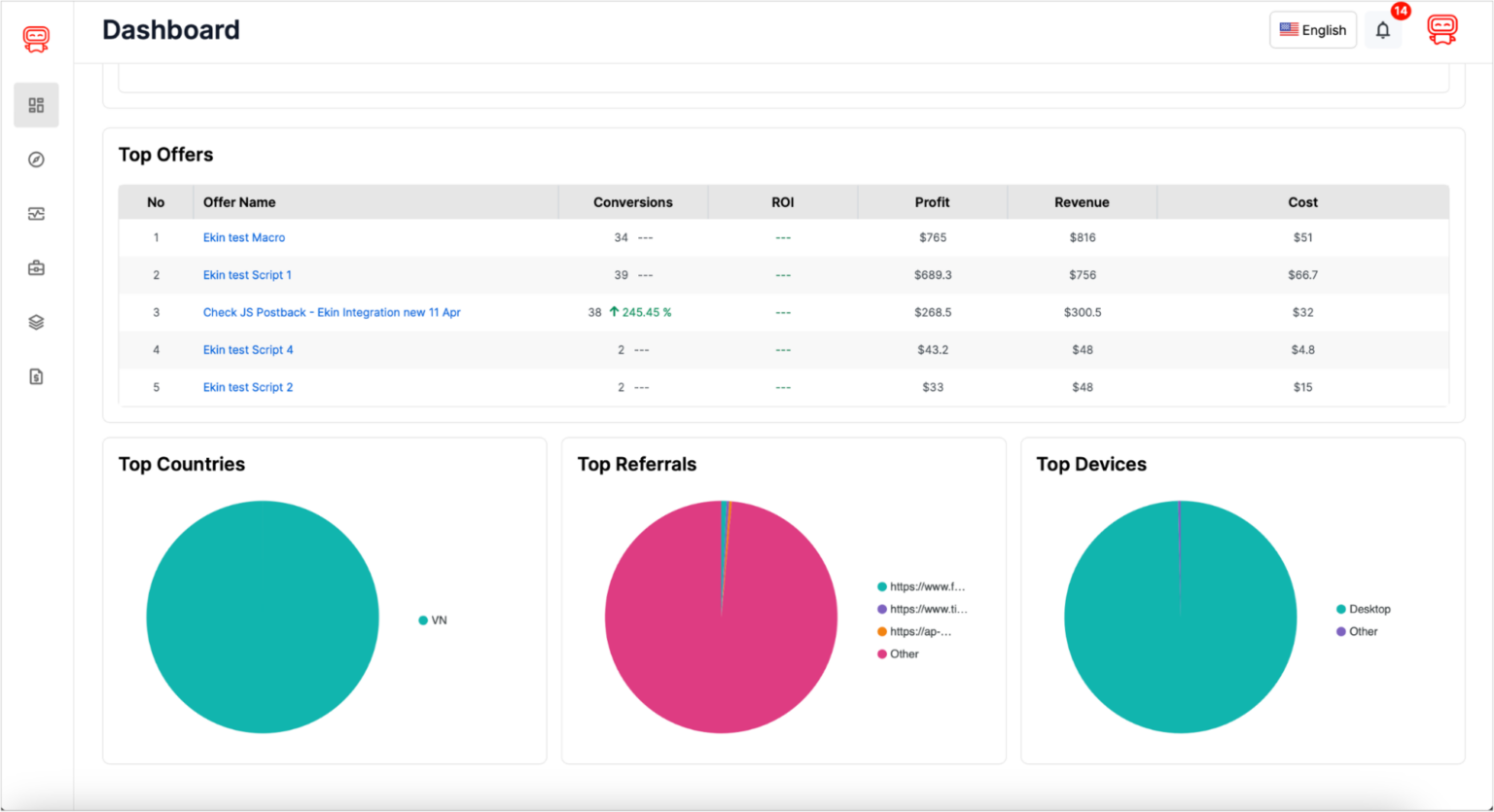Sort the table by Conversions column
This screenshot has height=812, width=1494.
[633, 201]
